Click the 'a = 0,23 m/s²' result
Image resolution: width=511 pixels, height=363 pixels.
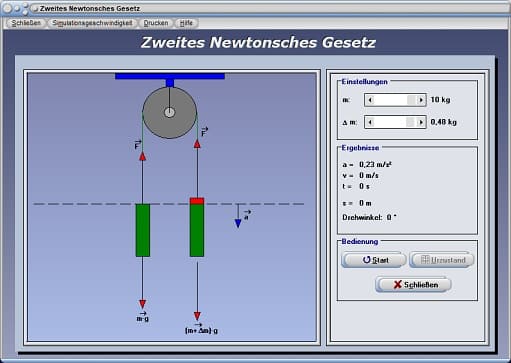367,164
